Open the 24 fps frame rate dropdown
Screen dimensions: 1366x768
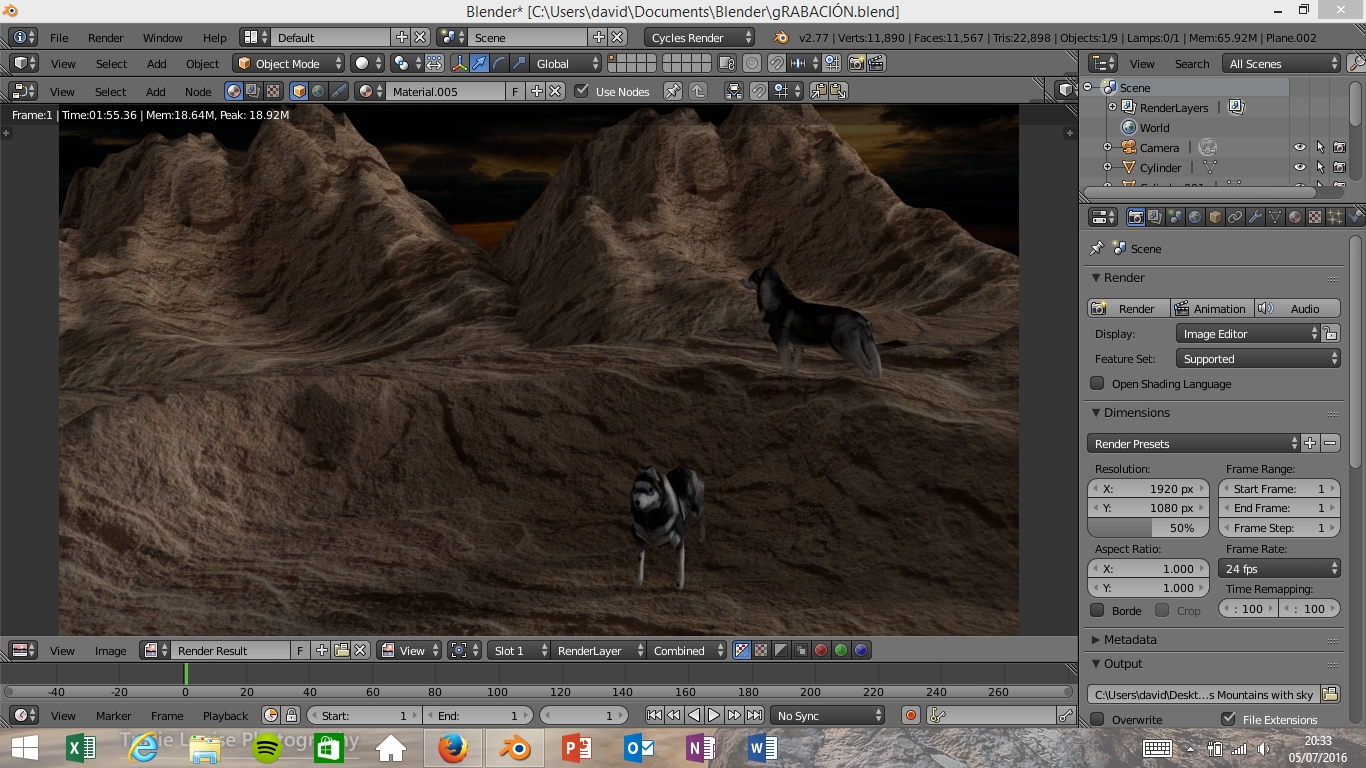click(x=1279, y=569)
